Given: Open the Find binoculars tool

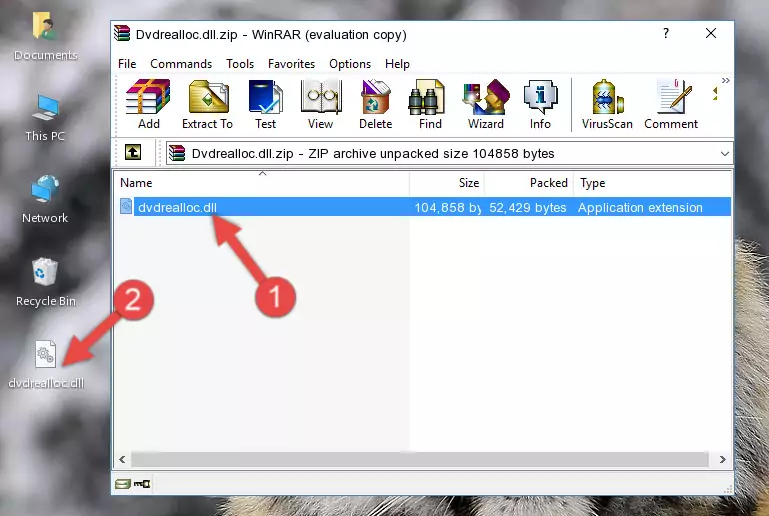Looking at the screenshot, I should click(x=430, y=104).
